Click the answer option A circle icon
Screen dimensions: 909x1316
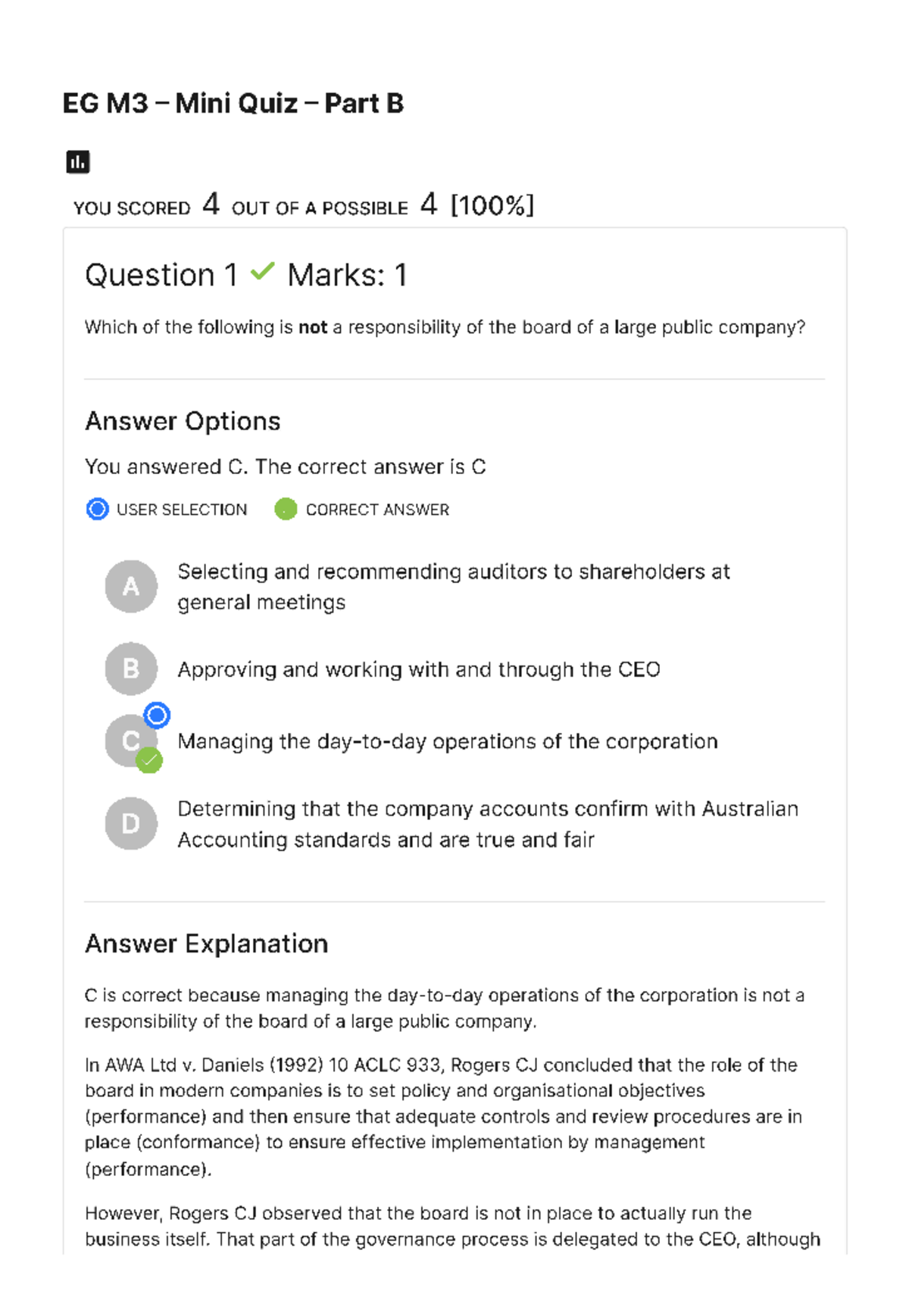pos(130,587)
